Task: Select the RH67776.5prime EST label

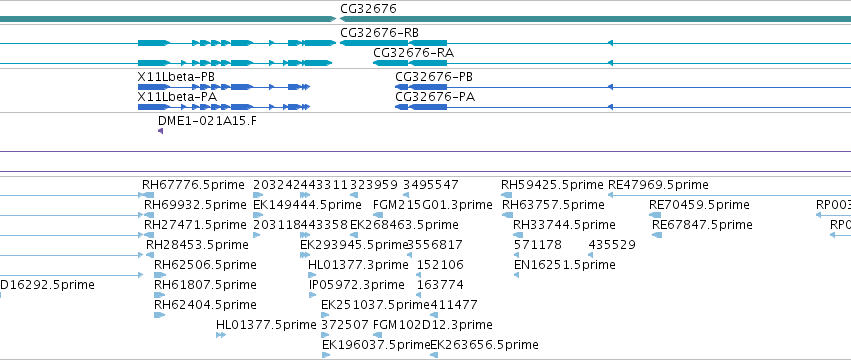Action: [x=193, y=185]
